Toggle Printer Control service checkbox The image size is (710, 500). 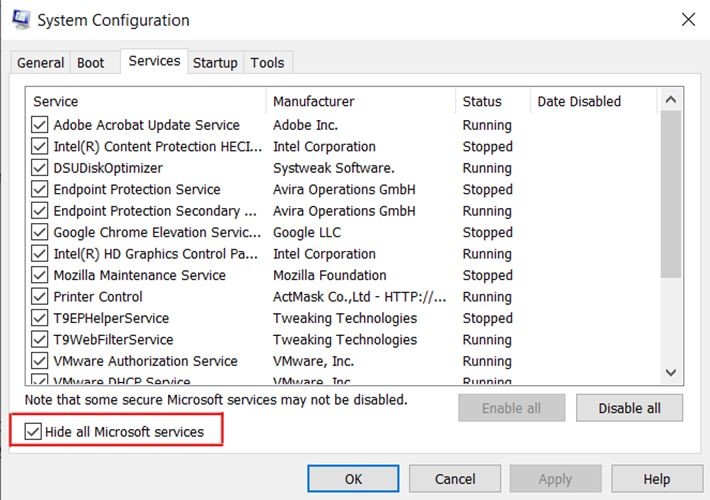(40, 297)
